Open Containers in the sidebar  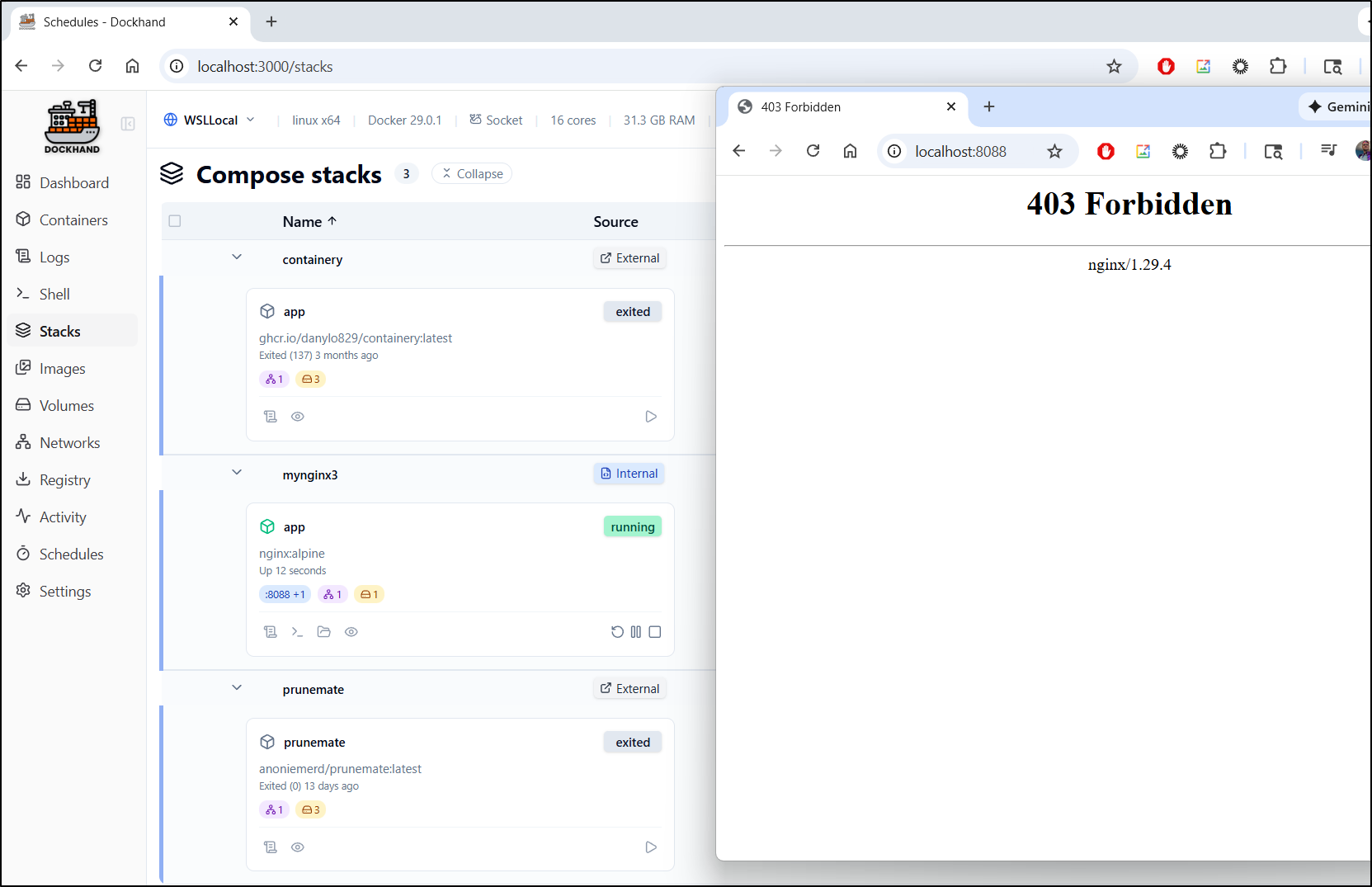[73, 220]
